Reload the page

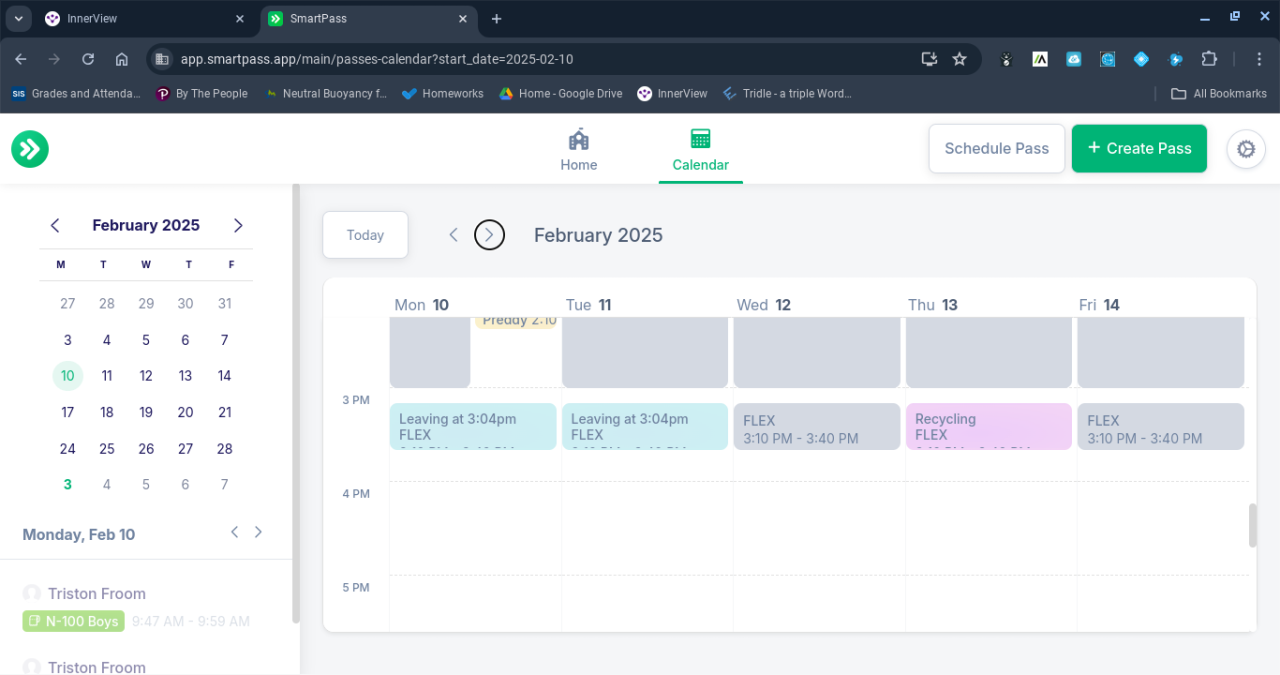click(x=88, y=59)
